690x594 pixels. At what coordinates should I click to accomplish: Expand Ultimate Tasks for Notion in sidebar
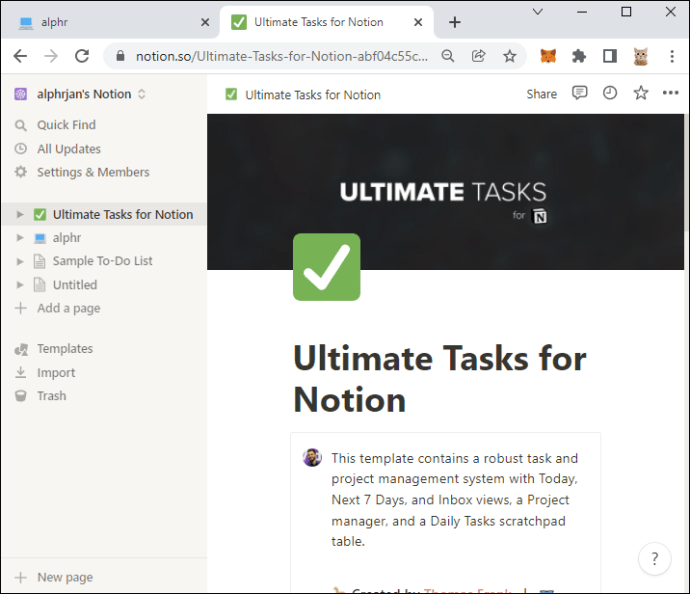(x=20, y=214)
